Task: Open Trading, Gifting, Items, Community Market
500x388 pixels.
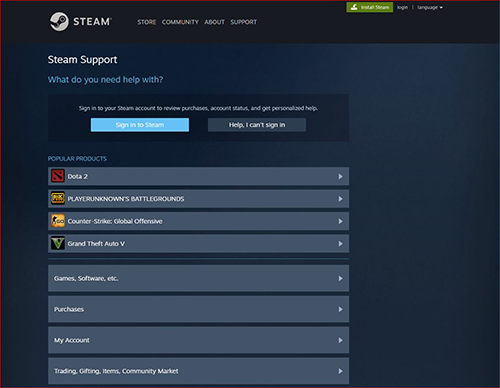Action: [198, 371]
